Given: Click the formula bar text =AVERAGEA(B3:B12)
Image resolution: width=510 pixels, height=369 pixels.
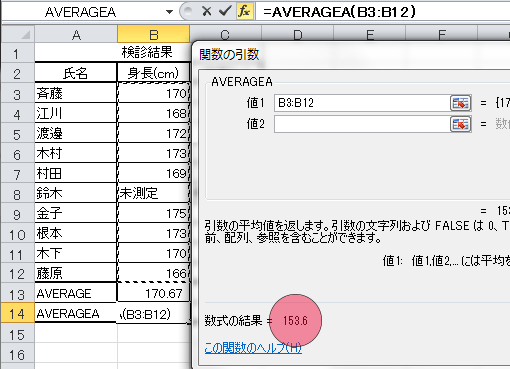Looking at the screenshot, I should (x=339, y=12).
